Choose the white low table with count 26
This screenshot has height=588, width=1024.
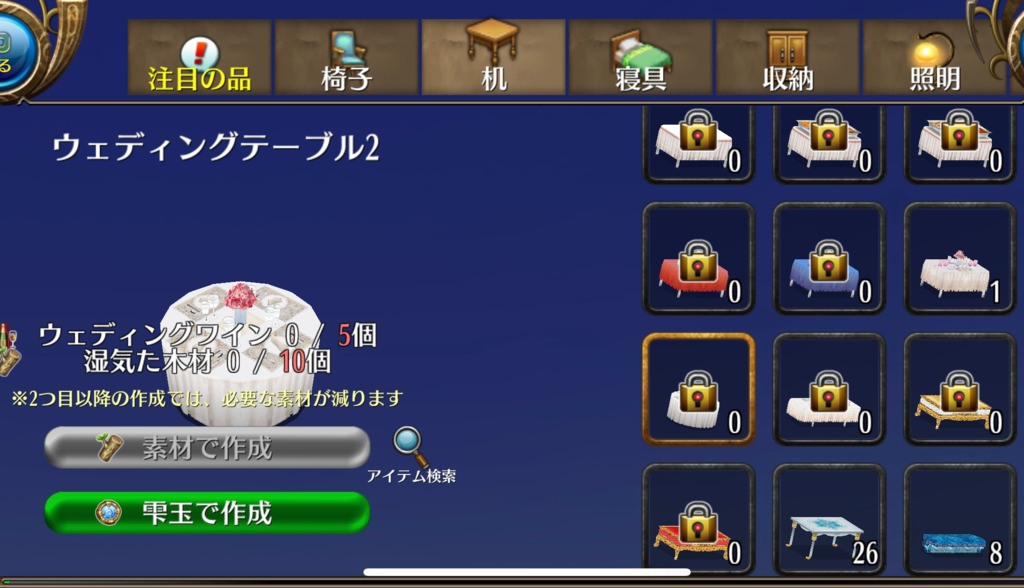(x=829, y=519)
